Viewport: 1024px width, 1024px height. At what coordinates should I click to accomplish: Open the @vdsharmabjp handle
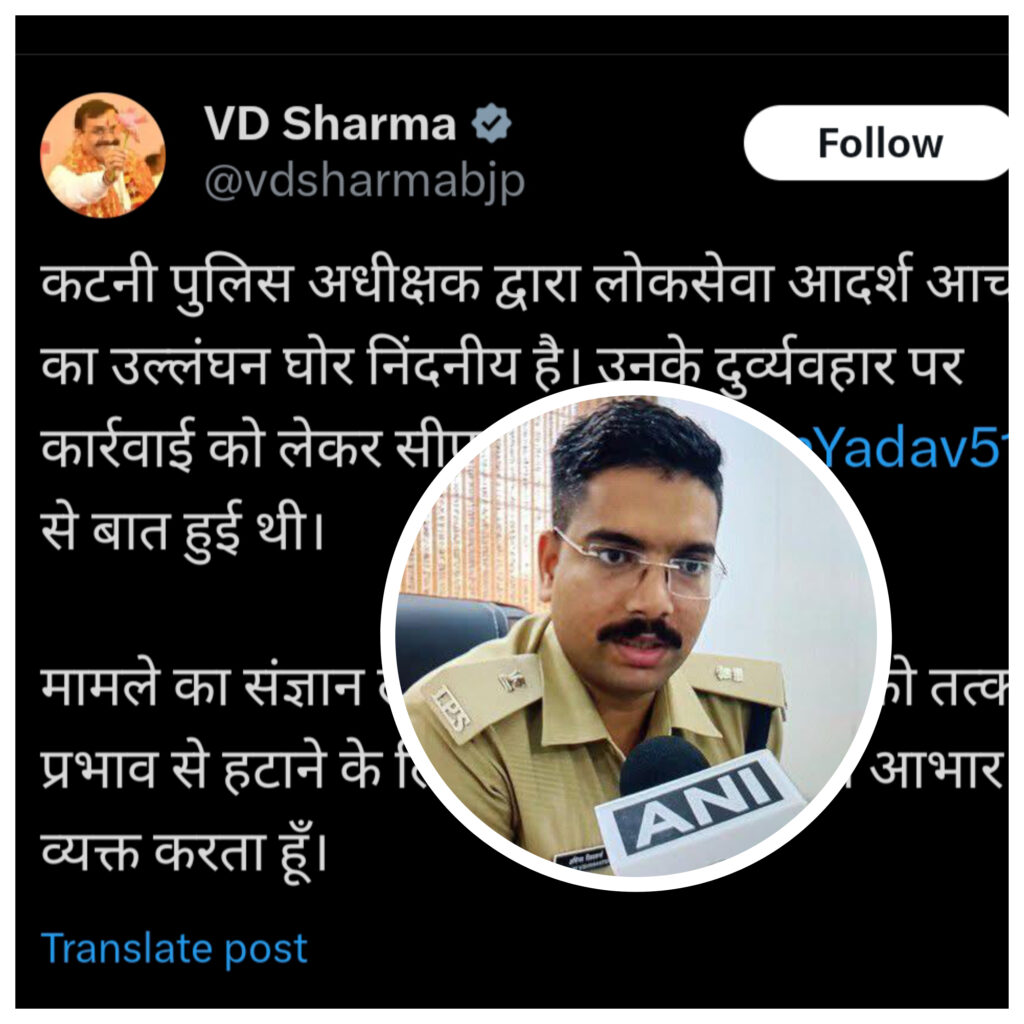pyautogui.click(x=364, y=183)
